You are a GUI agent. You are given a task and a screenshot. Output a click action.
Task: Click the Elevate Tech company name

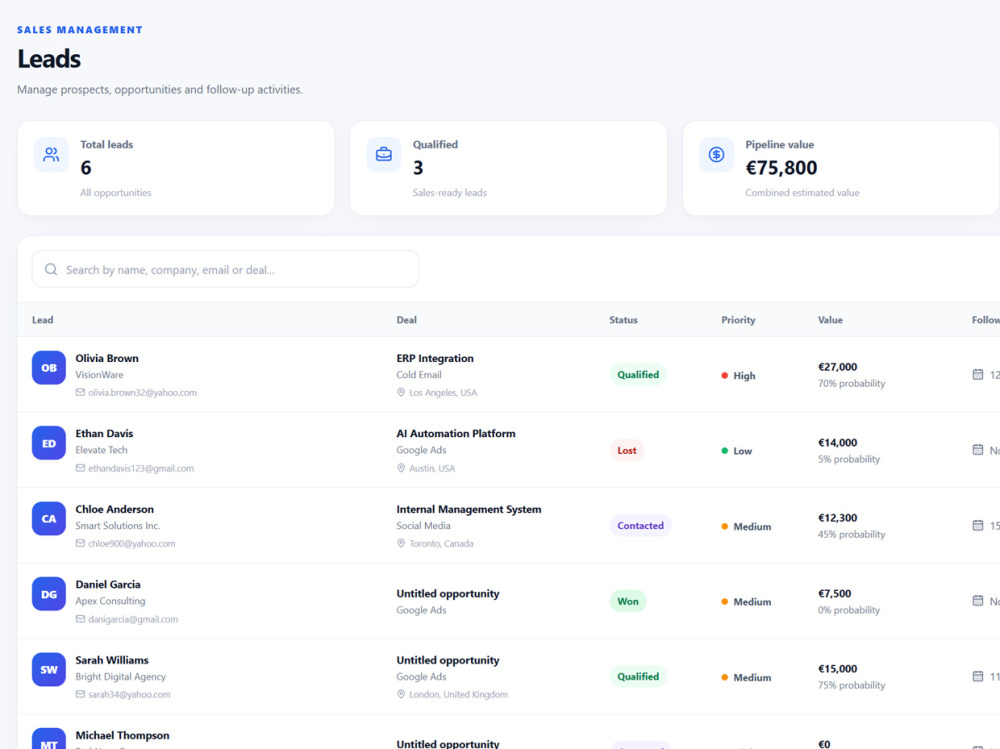click(x=101, y=450)
